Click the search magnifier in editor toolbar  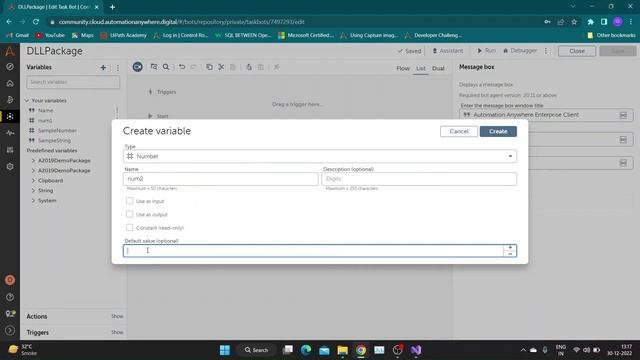166,67
